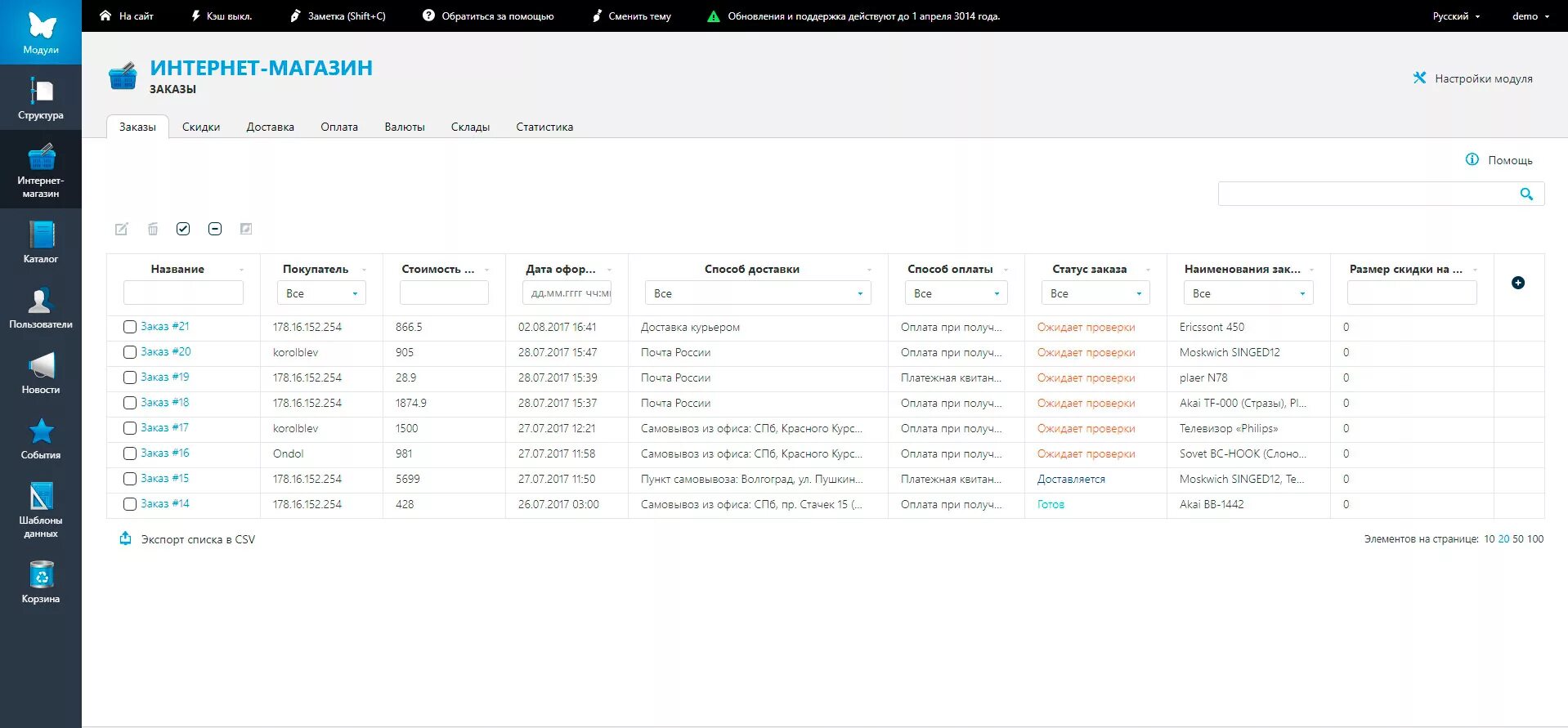Open the Способ доставки filter dropdown
Viewport: 1568px width, 728px height.
pyautogui.click(x=758, y=293)
